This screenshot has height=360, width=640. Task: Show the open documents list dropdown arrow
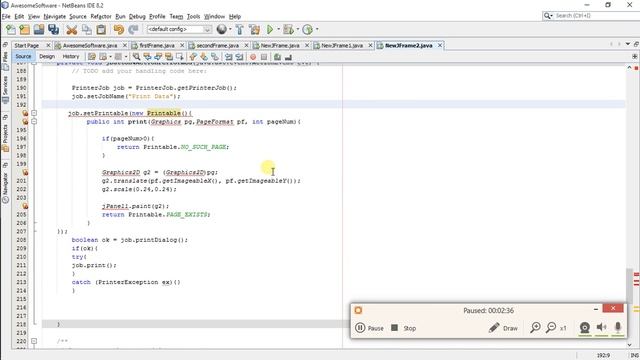[628, 44]
